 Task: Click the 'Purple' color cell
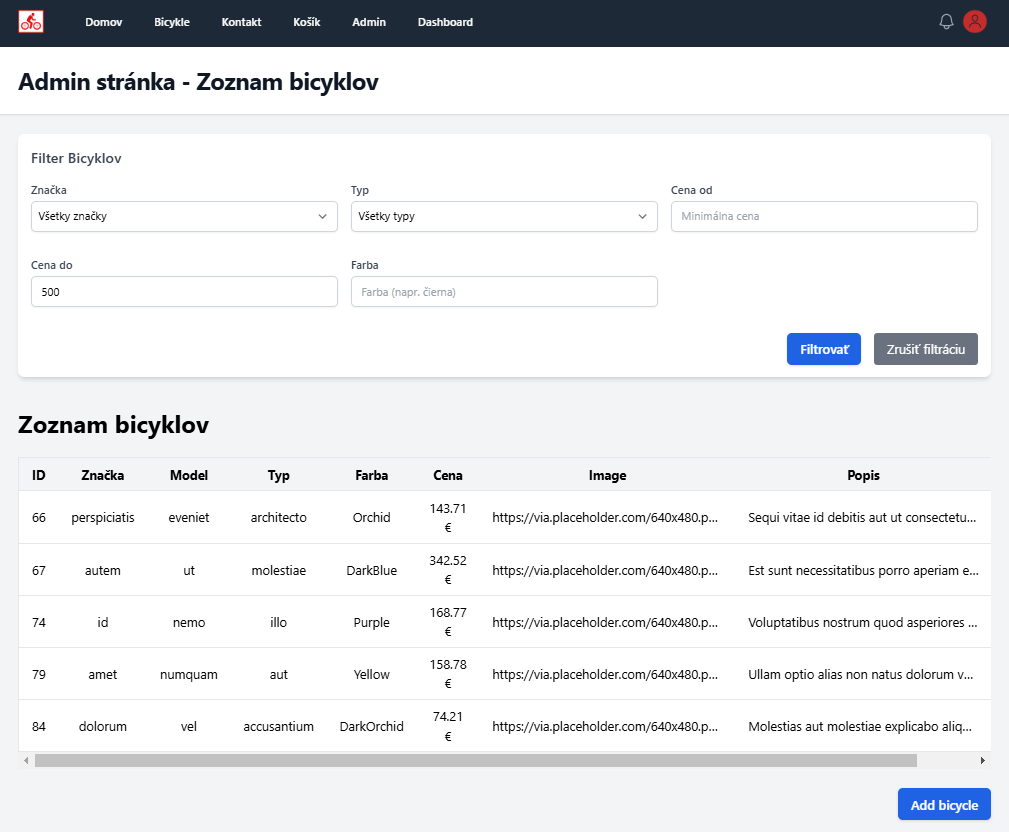pos(371,622)
